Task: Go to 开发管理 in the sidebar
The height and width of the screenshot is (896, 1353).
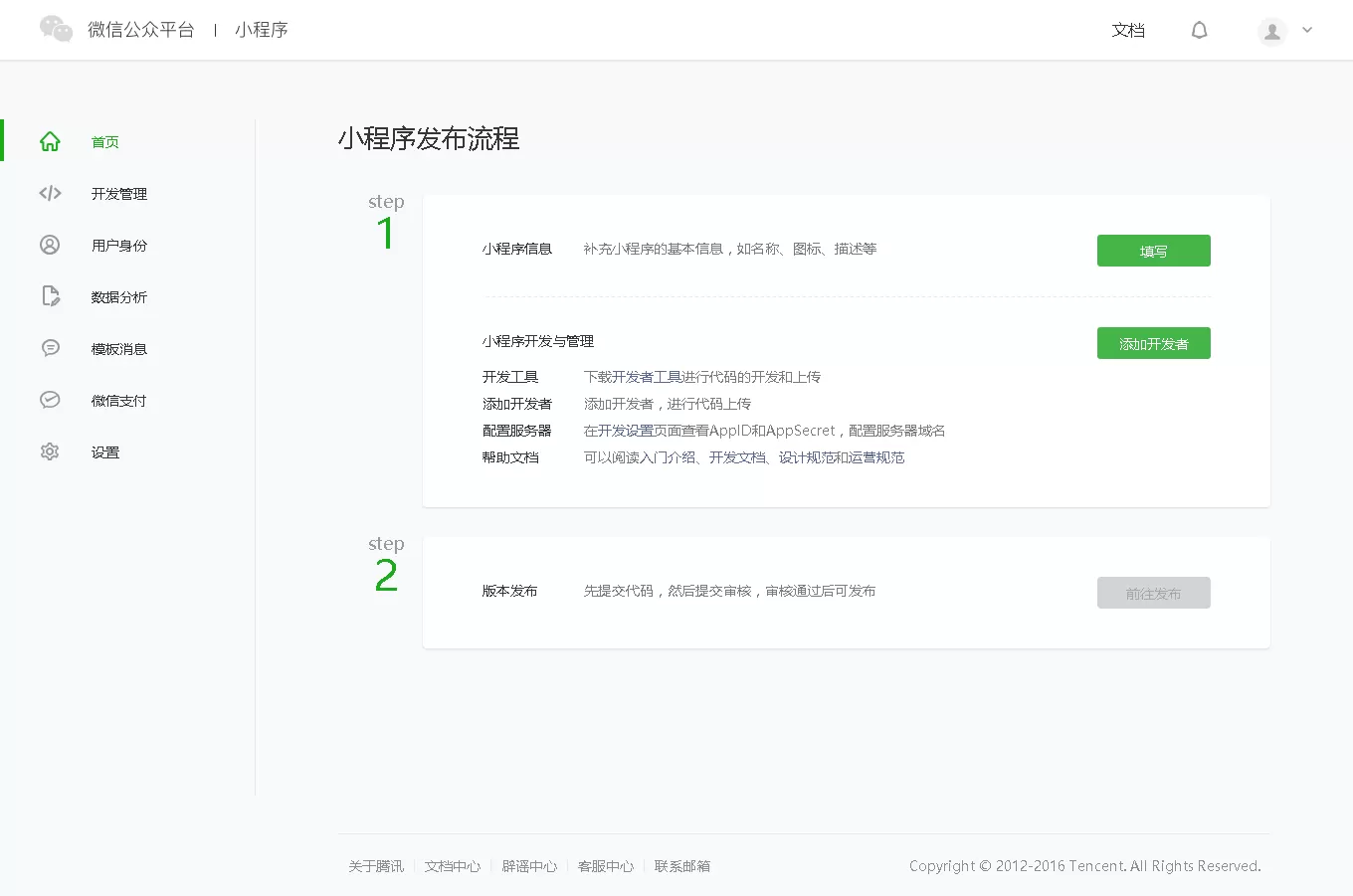Action: 119,194
